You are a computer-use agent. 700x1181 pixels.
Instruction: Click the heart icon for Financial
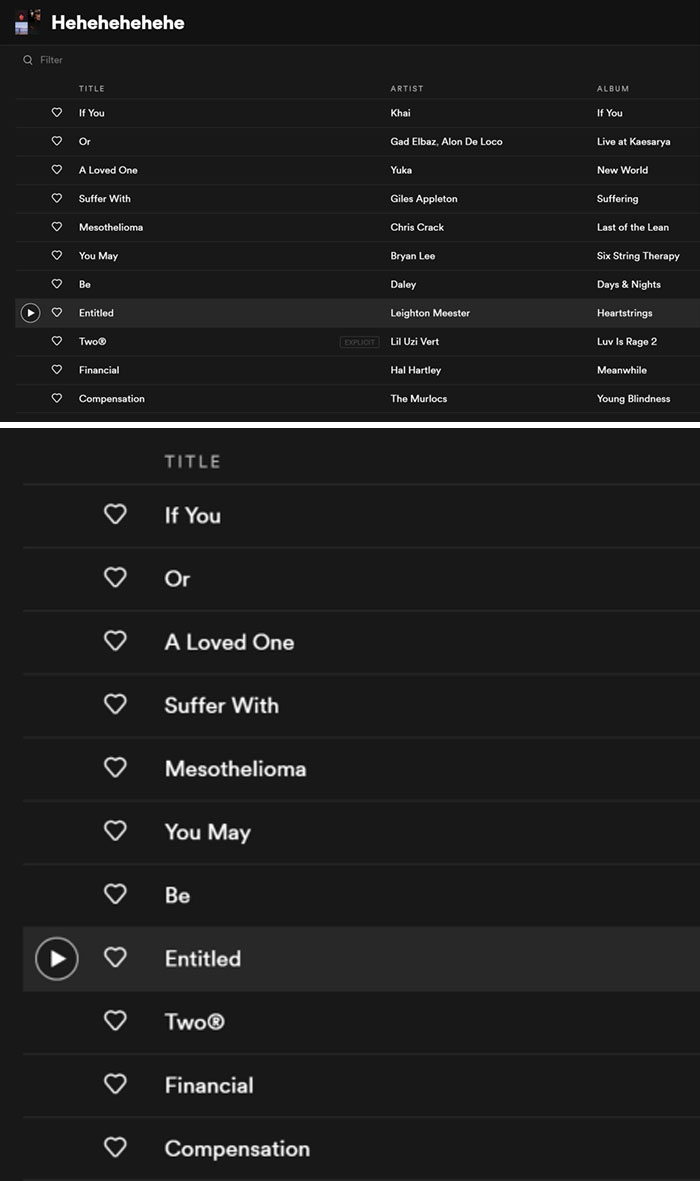(x=57, y=369)
